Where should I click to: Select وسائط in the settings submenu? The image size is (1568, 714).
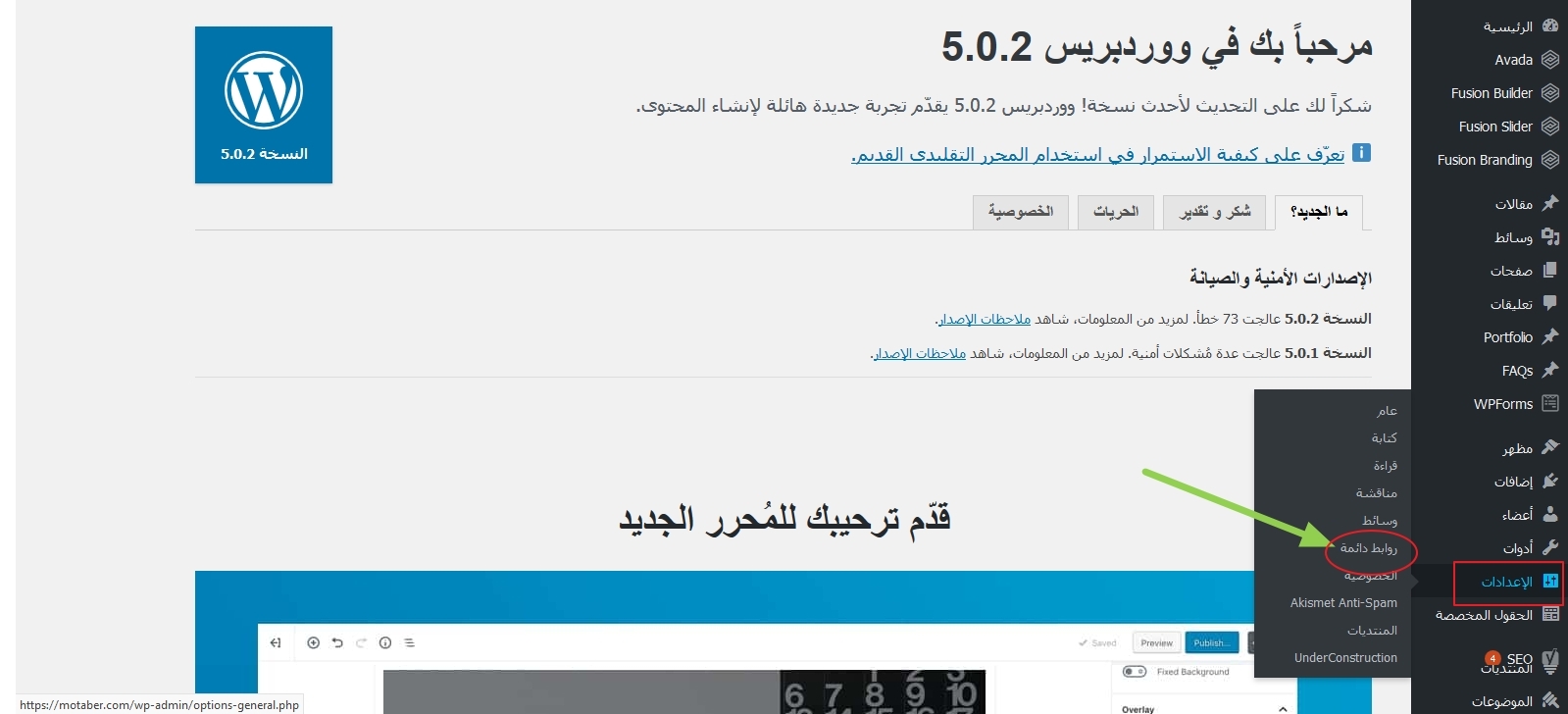1380,521
